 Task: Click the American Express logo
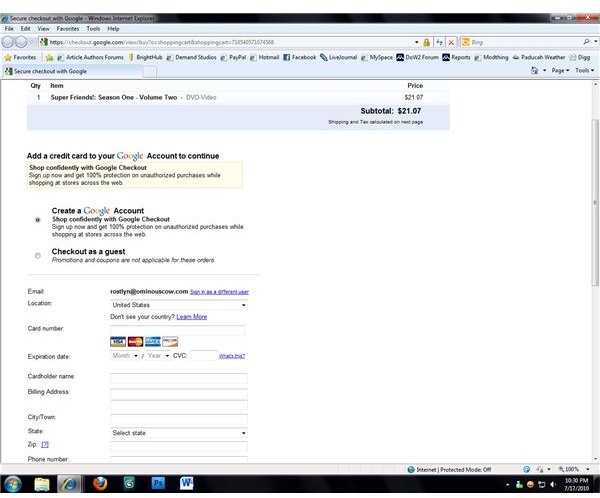pyautogui.click(x=153, y=341)
